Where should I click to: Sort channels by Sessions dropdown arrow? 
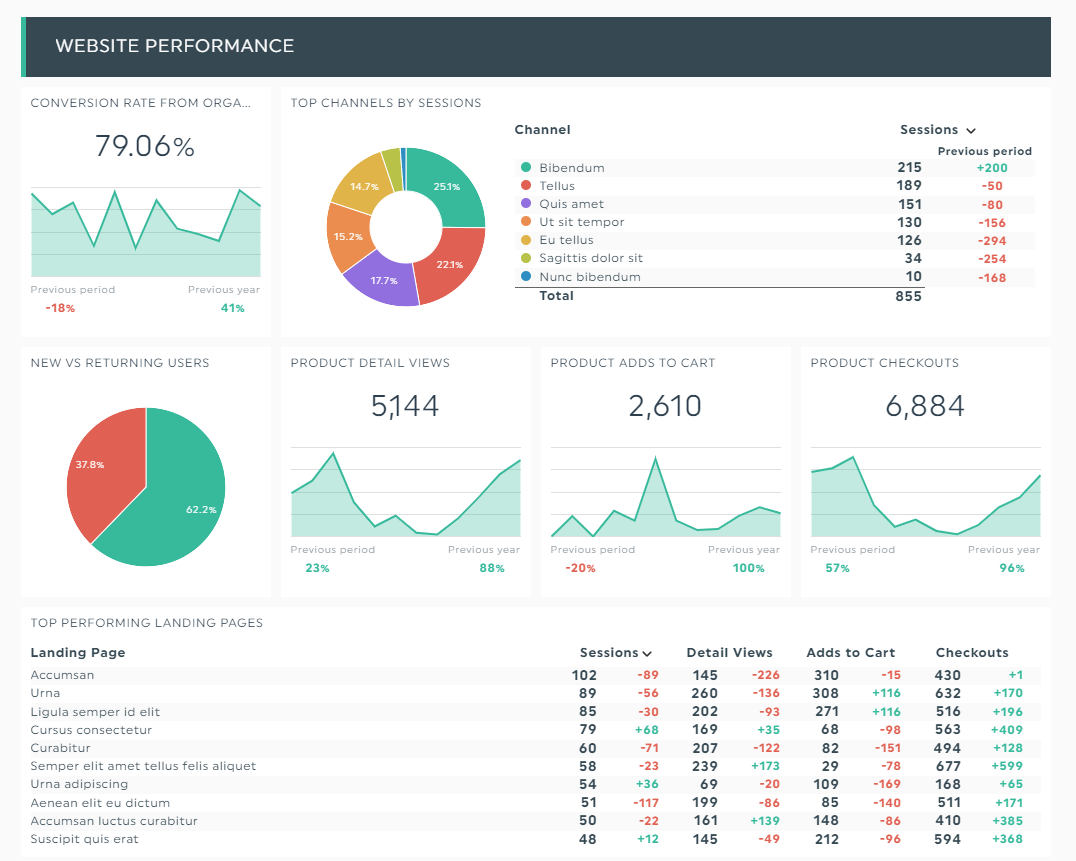(971, 131)
